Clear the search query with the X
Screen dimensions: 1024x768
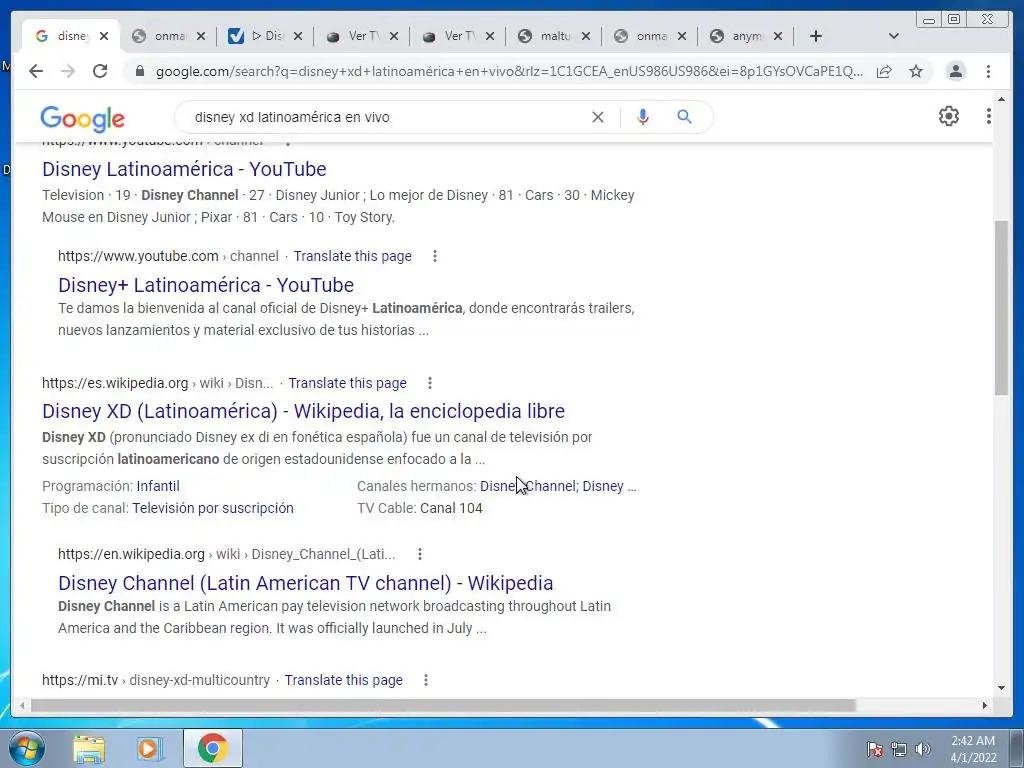598,117
